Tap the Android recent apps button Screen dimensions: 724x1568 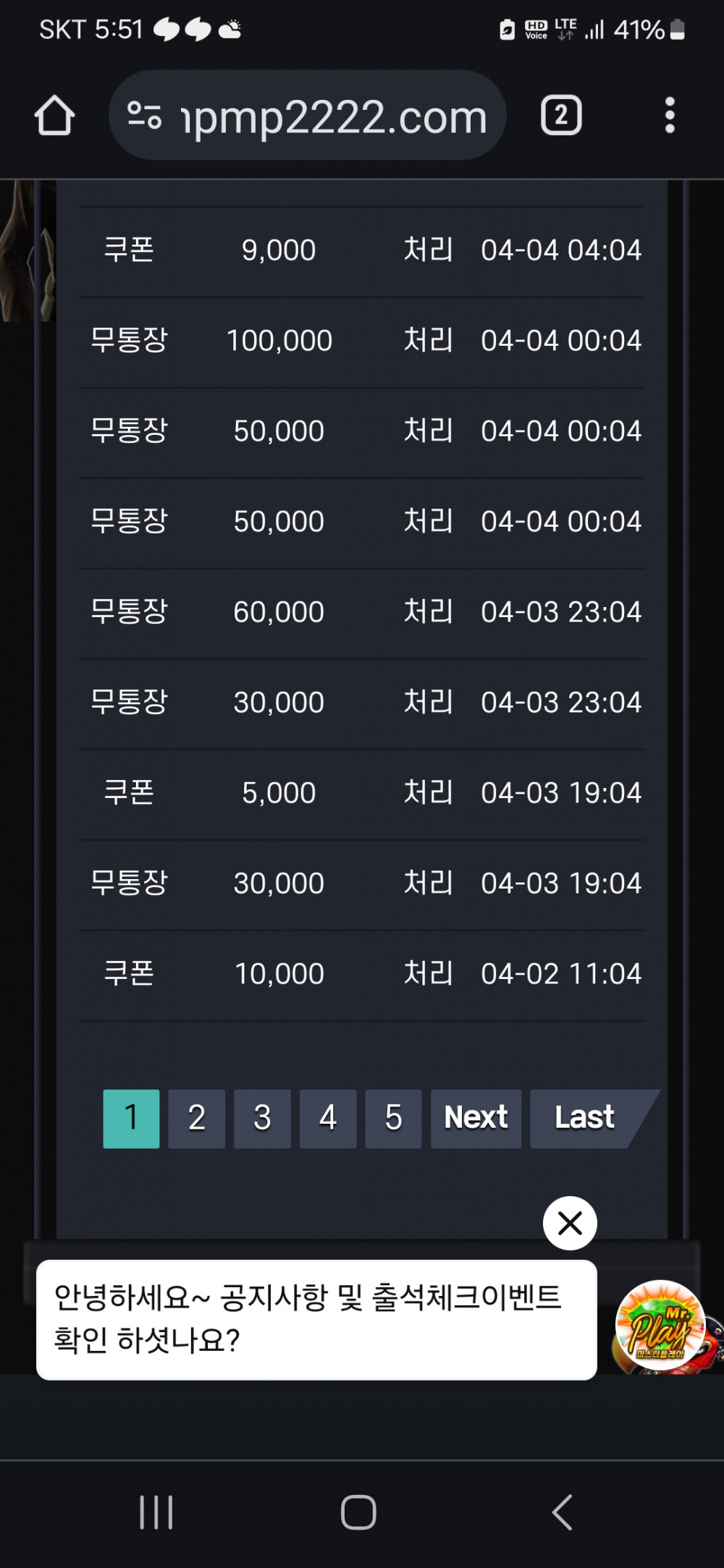coord(156,1512)
